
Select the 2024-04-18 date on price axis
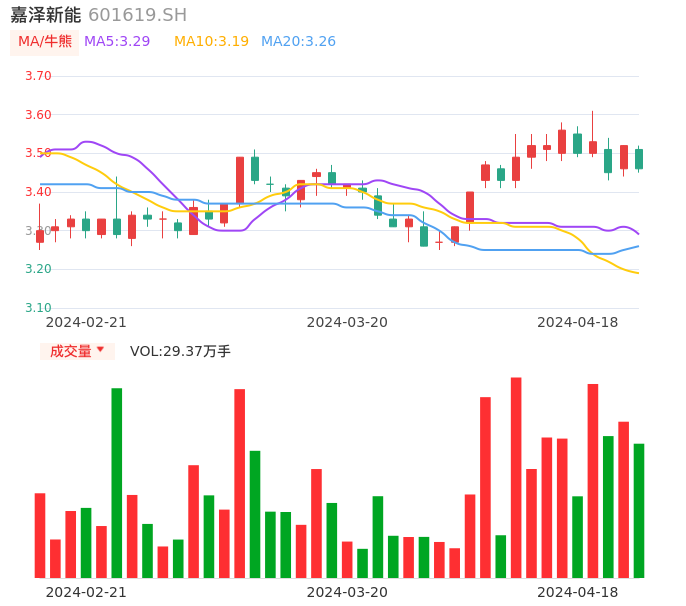[x=578, y=322]
